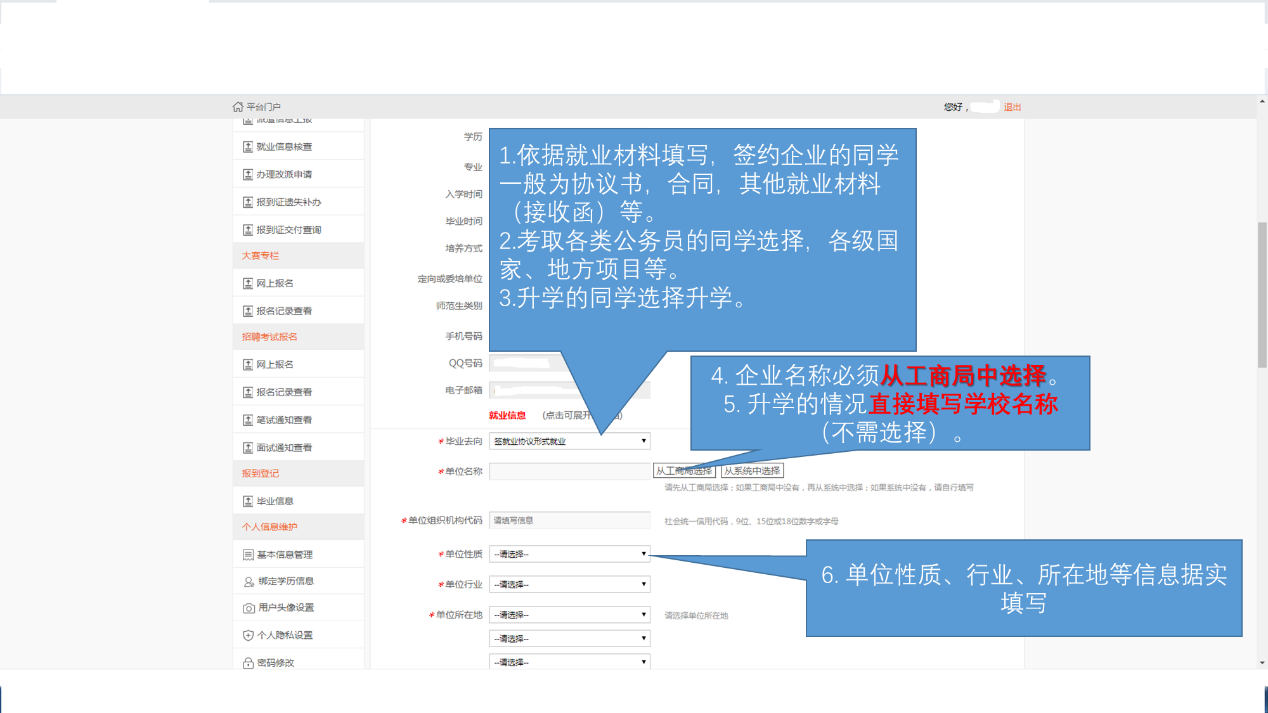Click the 个人隐私设置 shield icon
Image resolution: width=1268 pixels, height=713 pixels.
tap(248, 635)
